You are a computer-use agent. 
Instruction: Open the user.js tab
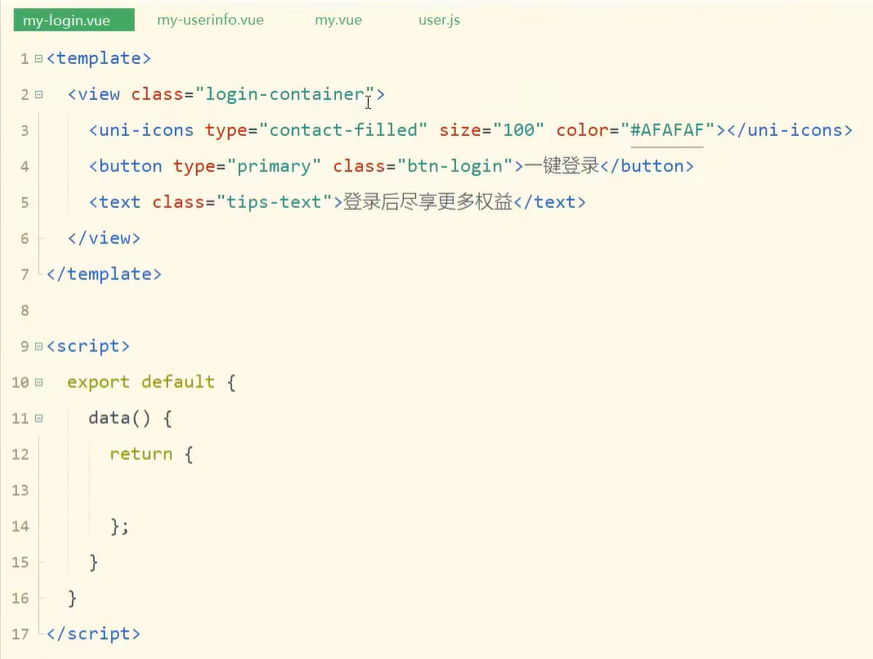coord(439,20)
